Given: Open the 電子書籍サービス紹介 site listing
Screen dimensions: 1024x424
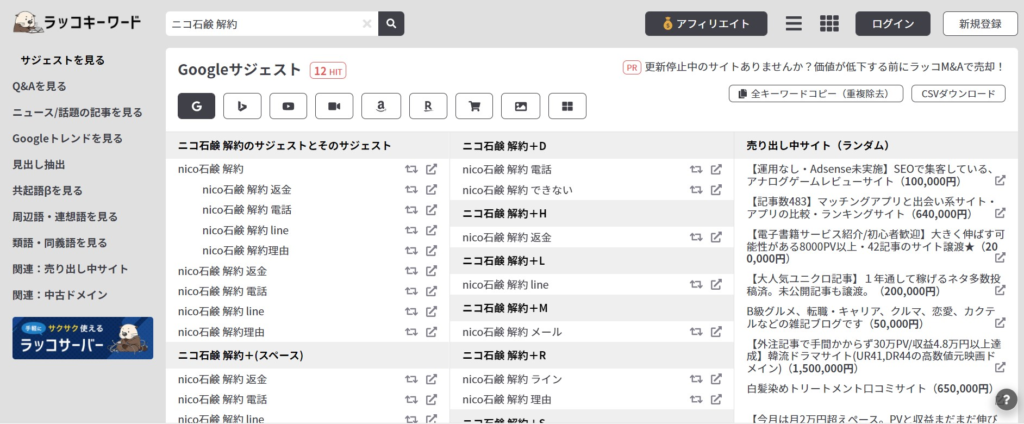Looking at the screenshot, I should (874, 246).
